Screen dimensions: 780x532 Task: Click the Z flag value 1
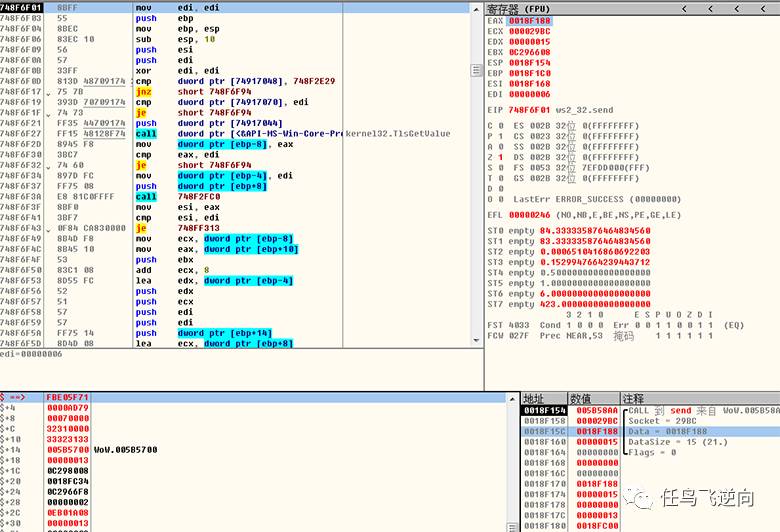[x=500, y=157]
